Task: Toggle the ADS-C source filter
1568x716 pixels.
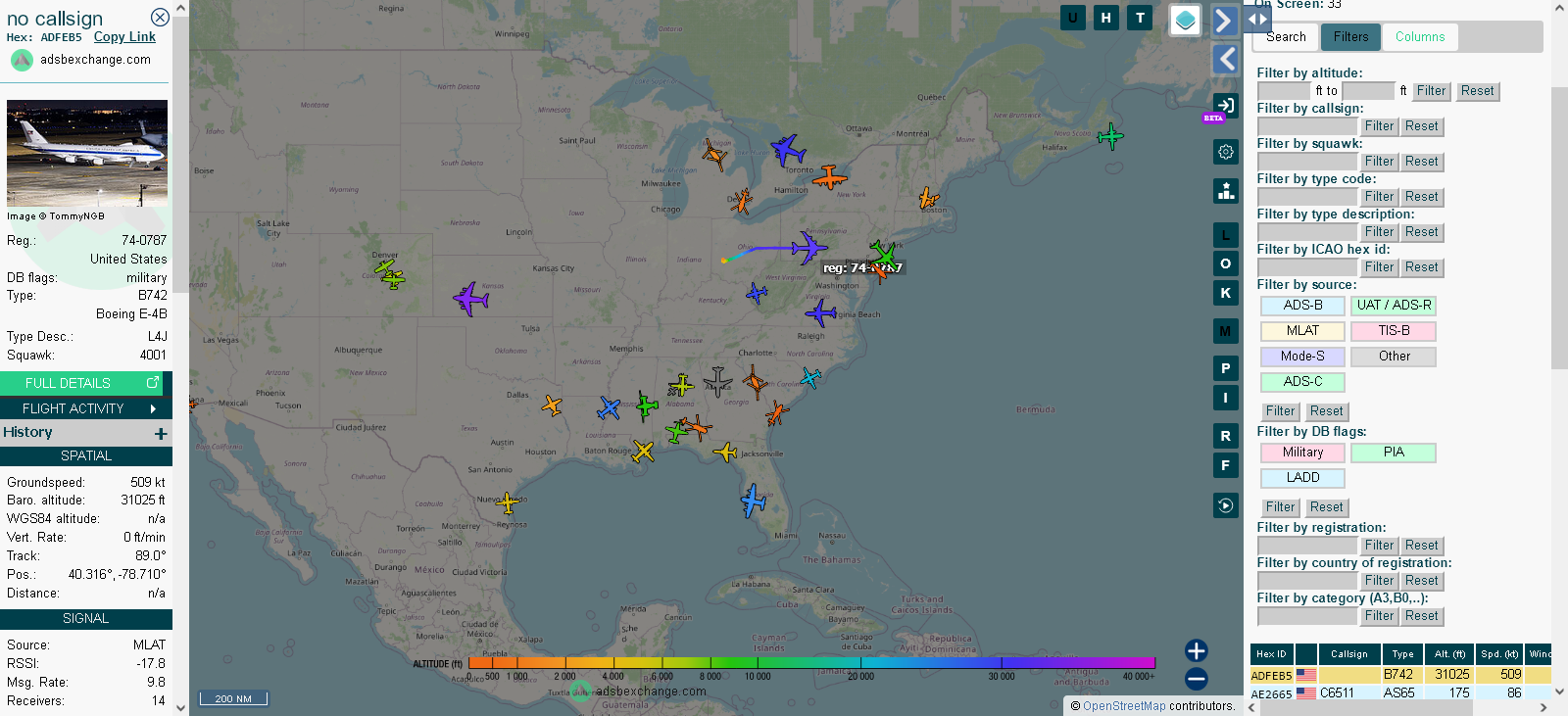Action: (1302, 382)
